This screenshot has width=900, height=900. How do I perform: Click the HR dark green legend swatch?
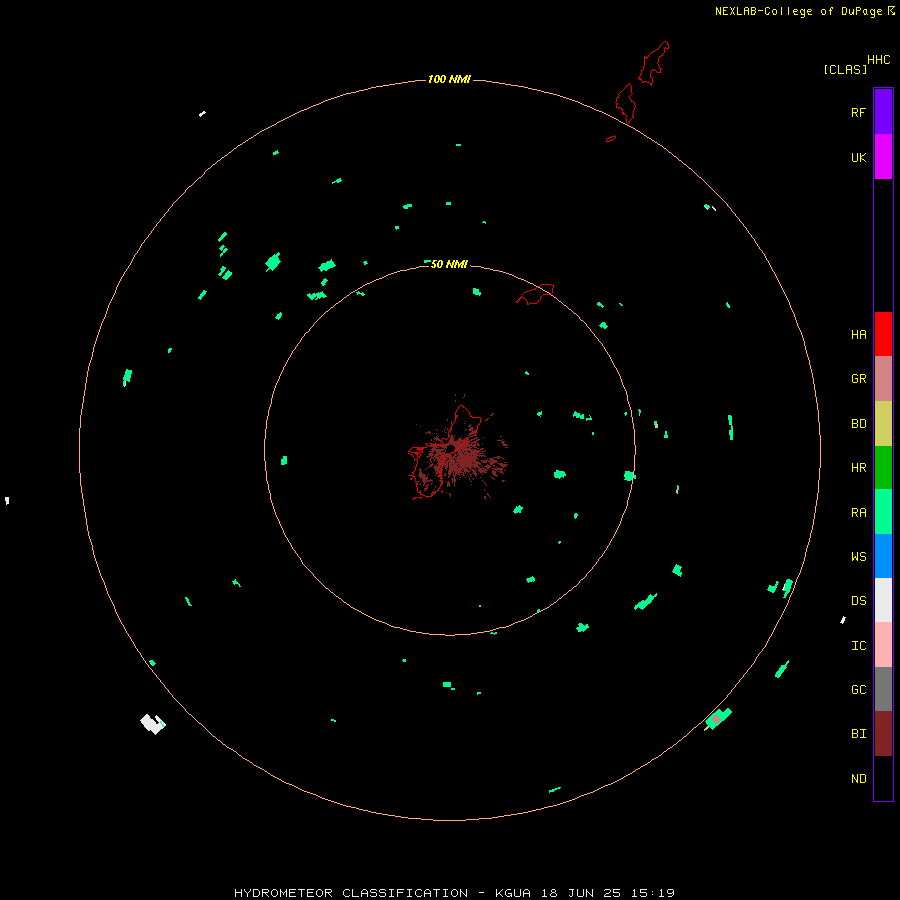tap(883, 468)
